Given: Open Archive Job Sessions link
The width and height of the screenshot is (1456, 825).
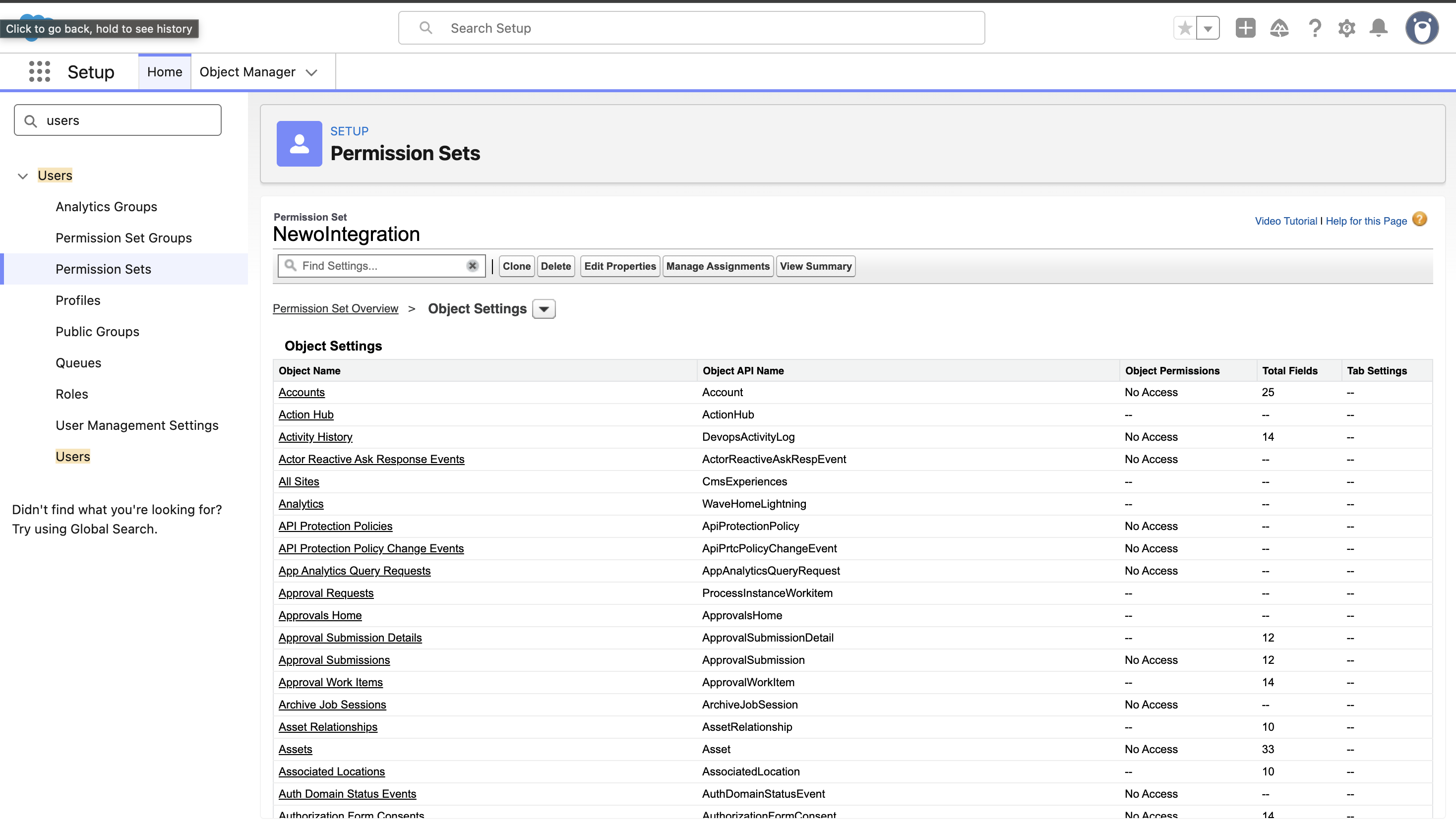Looking at the screenshot, I should click(332, 705).
